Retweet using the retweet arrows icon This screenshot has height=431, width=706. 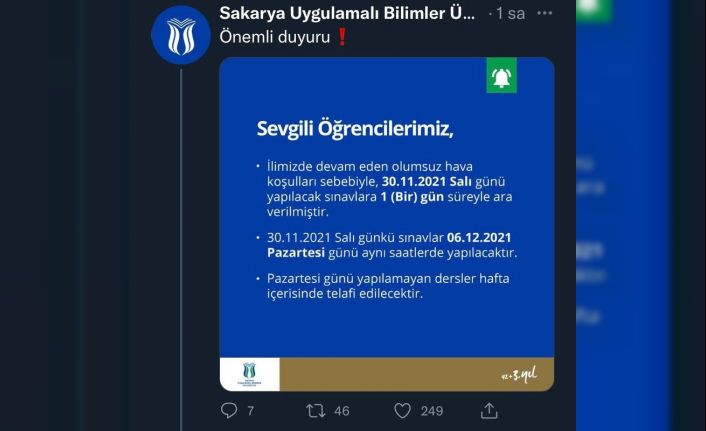(316, 410)
